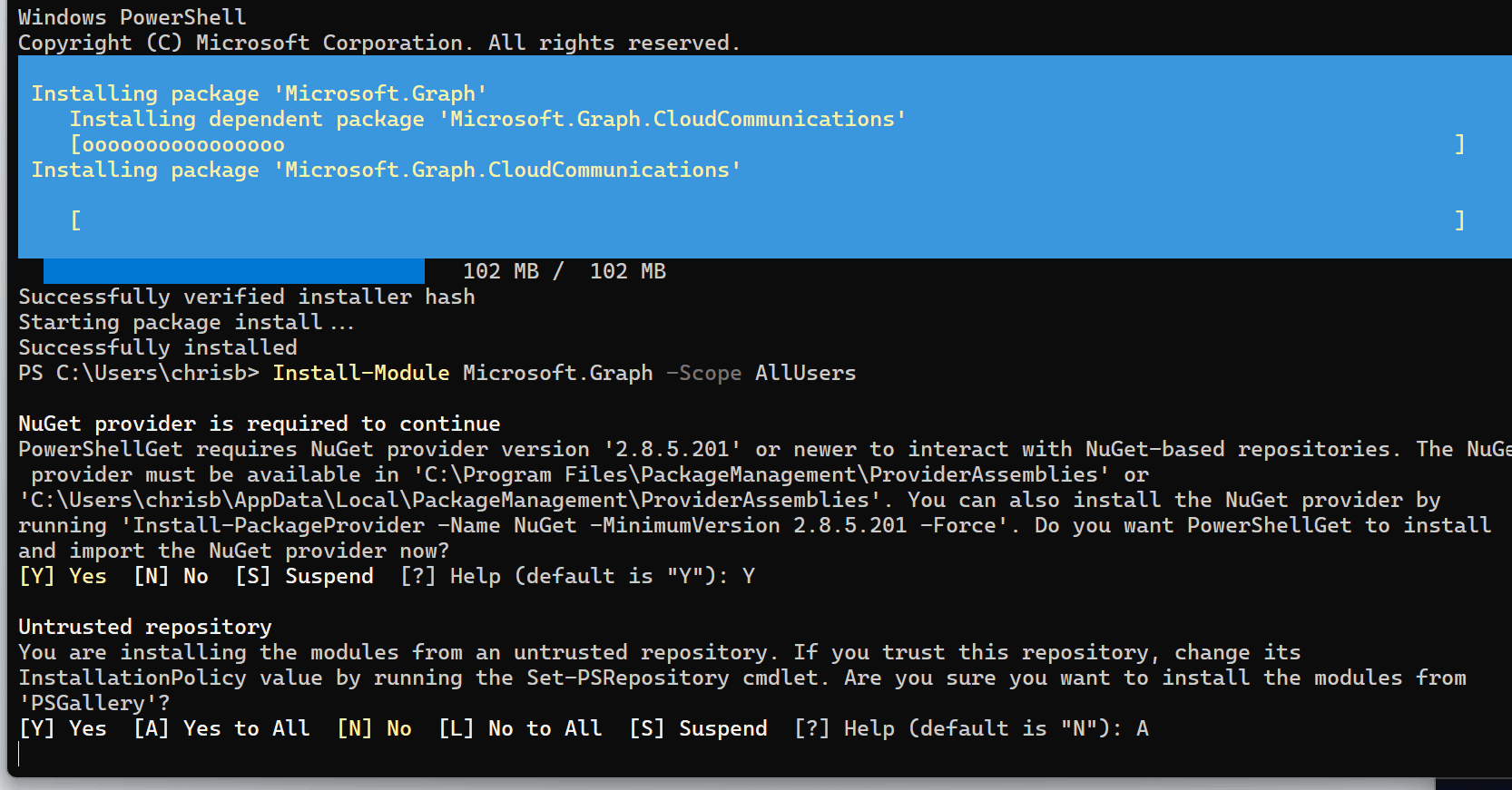Click the 'AllUsers' argument text
This screenshot has width=1512, height=790.
[x=806, y=373]
